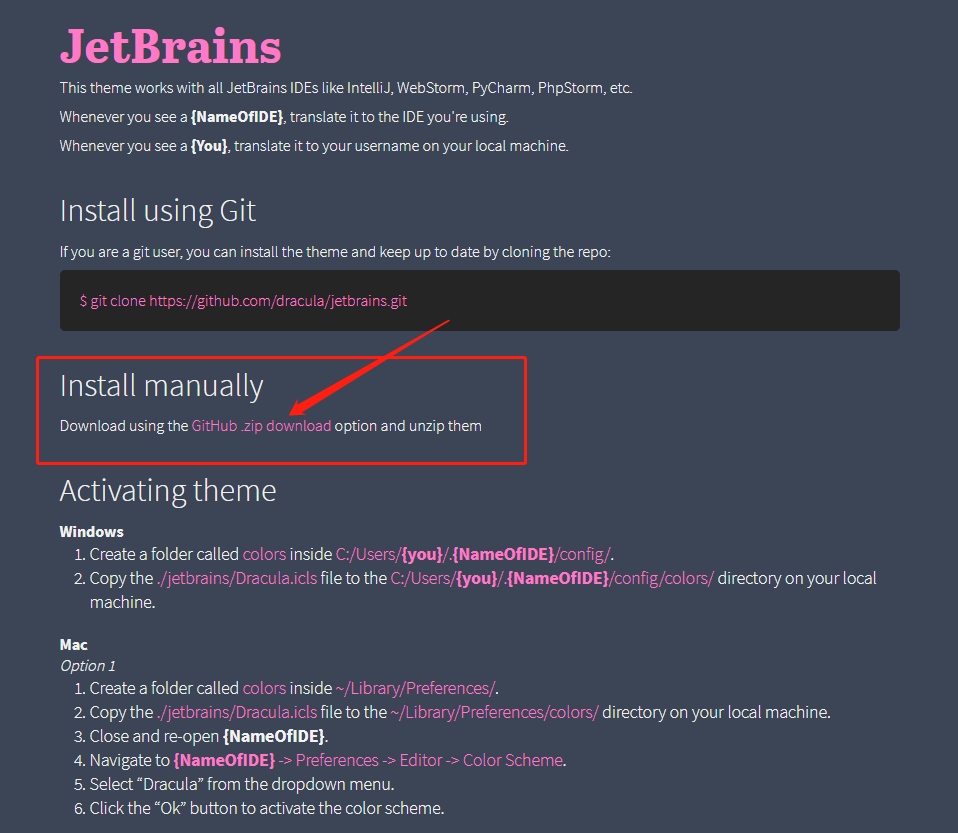
Task: Click the 'This theme works with all JetBrains IDEs' line
Action: (x=346, y=88)
